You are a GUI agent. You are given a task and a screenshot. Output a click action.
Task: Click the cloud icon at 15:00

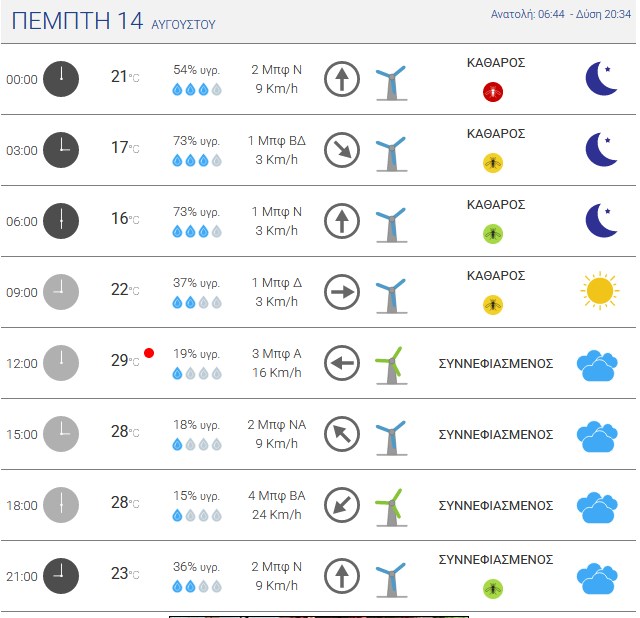[x=597, y=436]
